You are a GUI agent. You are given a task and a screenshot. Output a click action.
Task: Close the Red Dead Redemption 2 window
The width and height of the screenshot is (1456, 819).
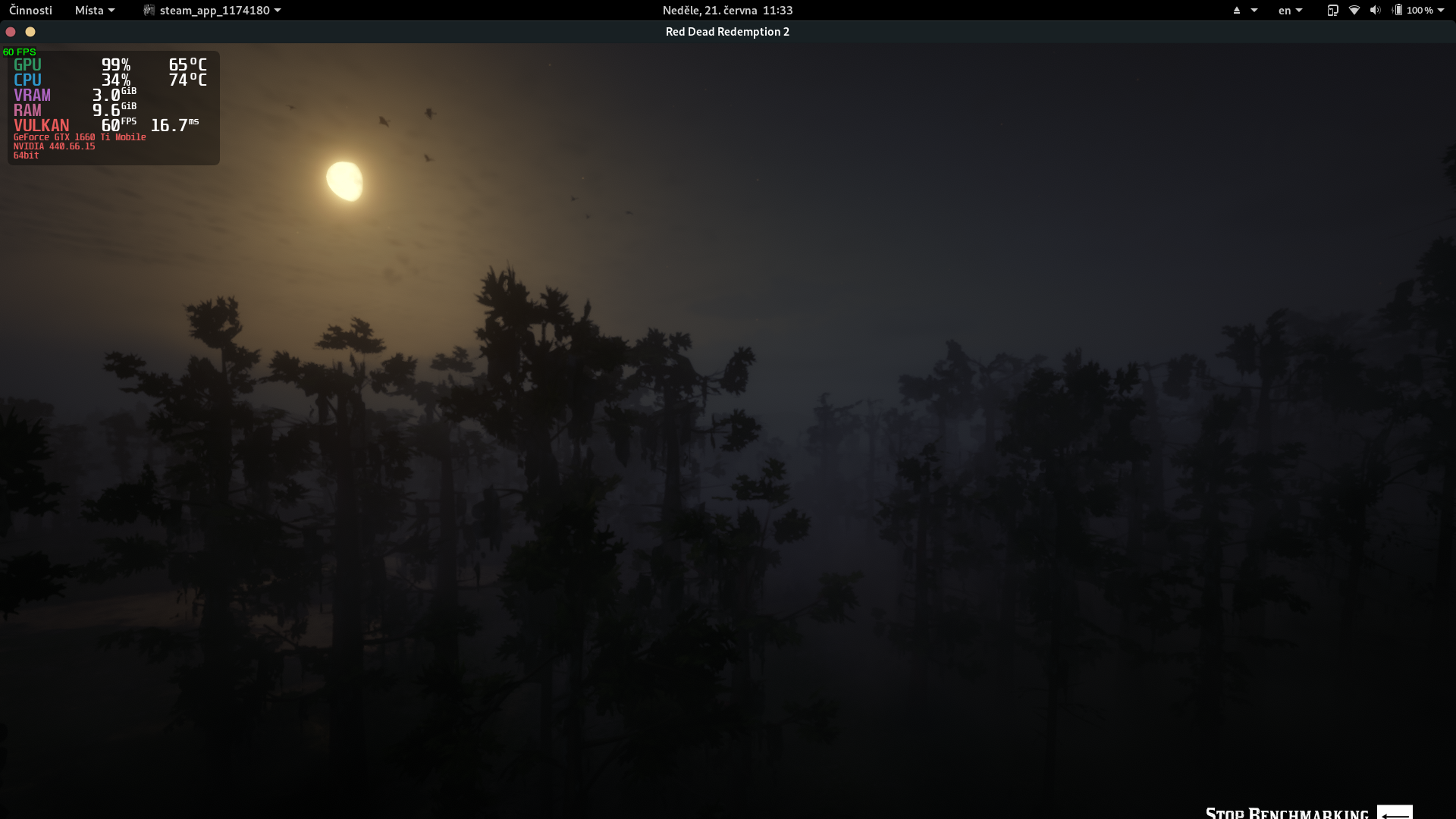click(x=11, y=32)
